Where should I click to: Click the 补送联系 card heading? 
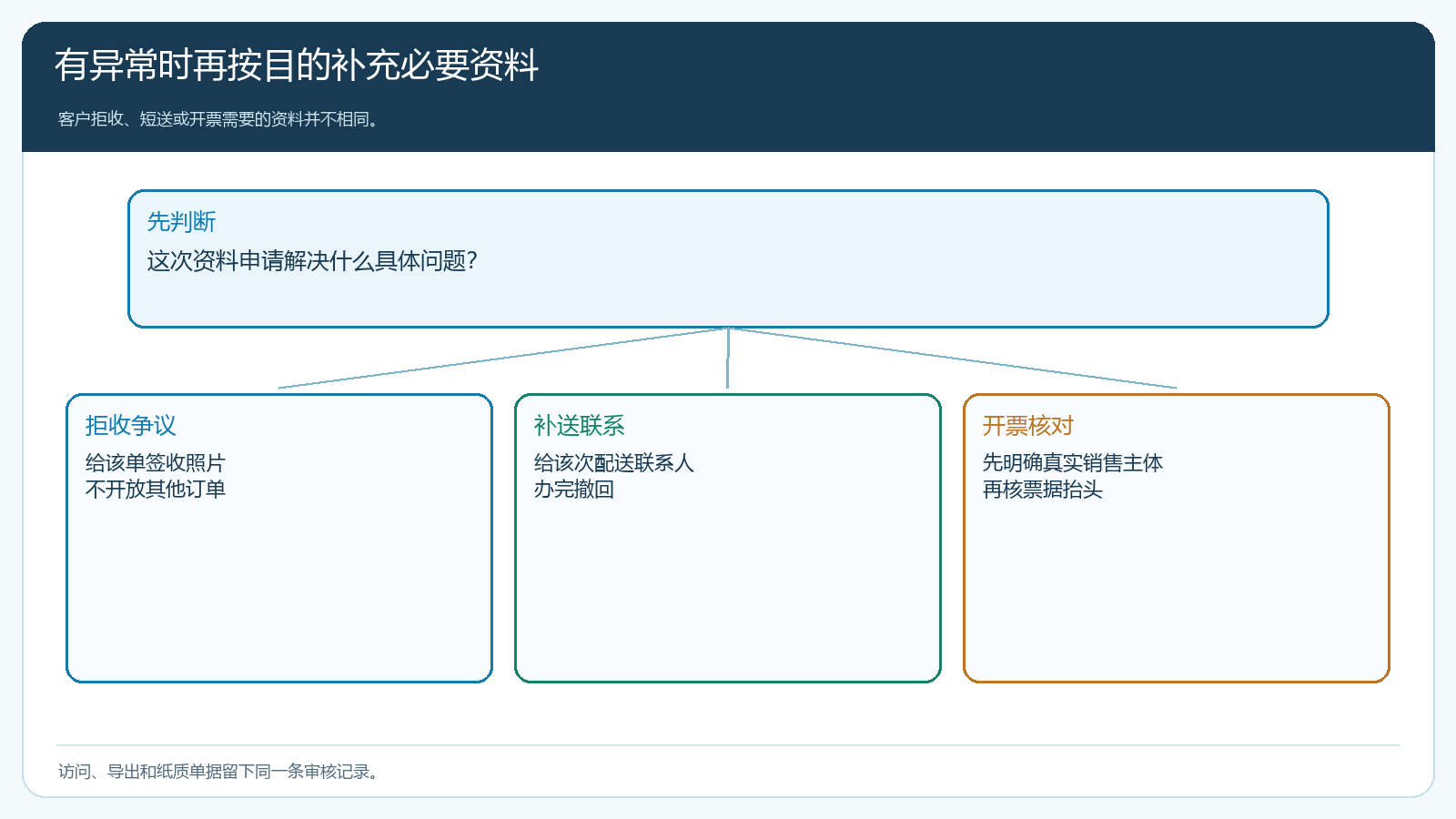point(580,426)
